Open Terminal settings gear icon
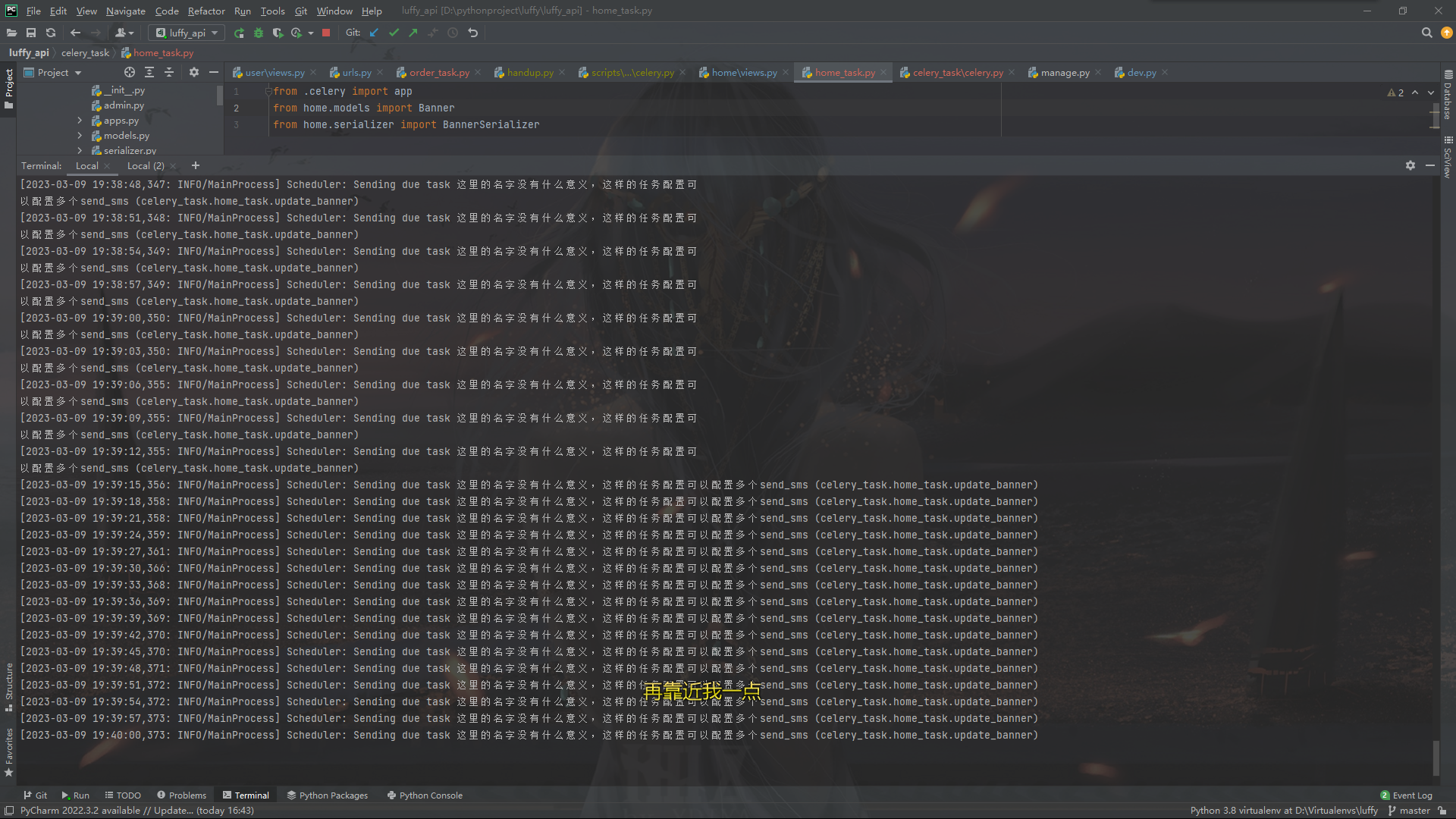Image resolution: width=1456 pixels, height=819 pixels. [x=1410, y=165]
